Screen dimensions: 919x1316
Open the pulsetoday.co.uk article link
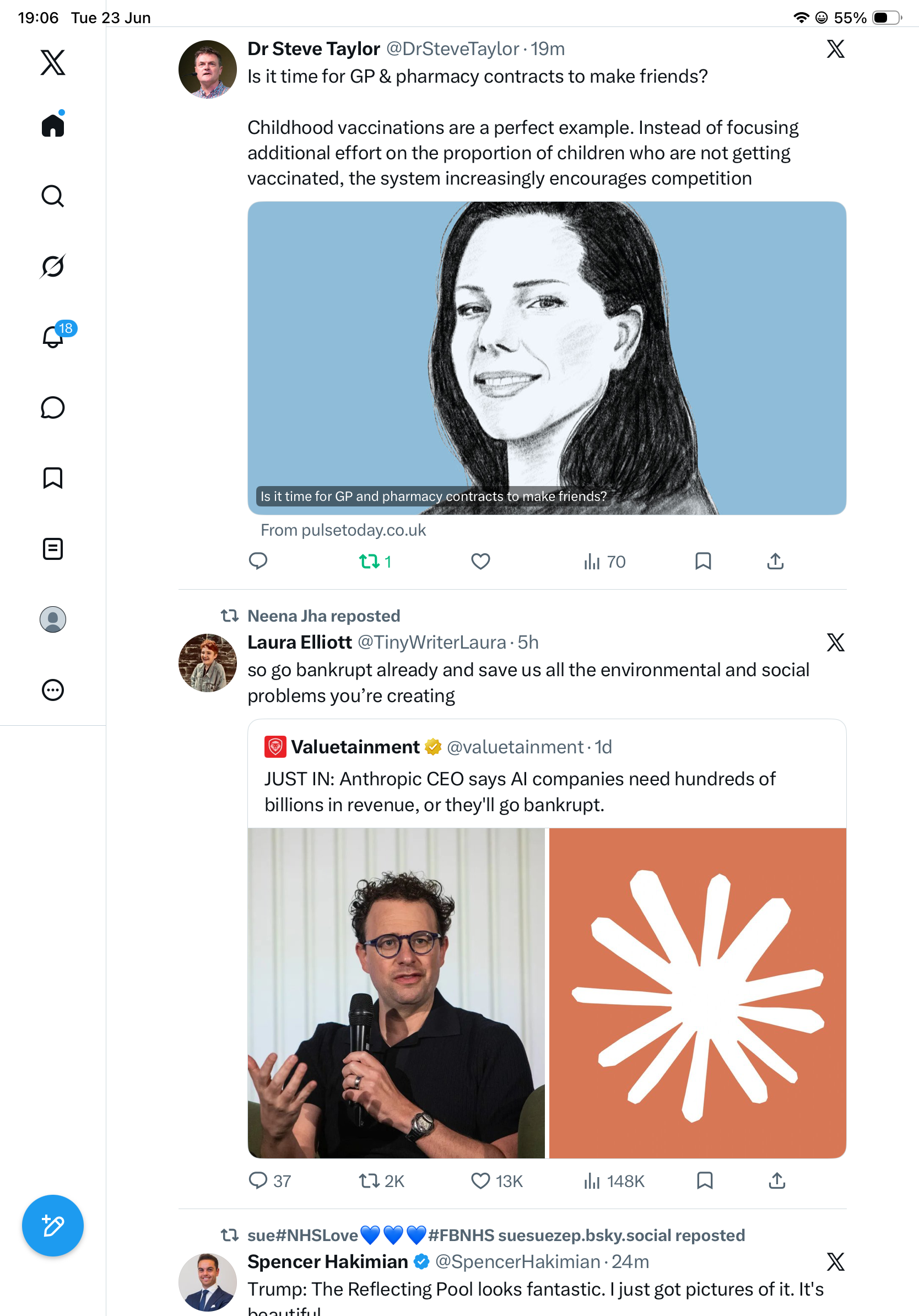pos(547,358)
